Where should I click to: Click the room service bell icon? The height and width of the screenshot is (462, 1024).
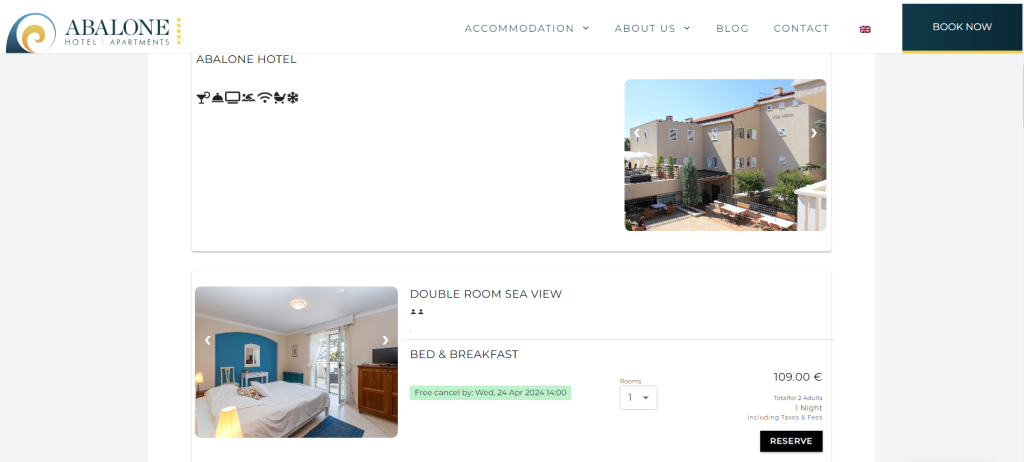coord(217,98)
